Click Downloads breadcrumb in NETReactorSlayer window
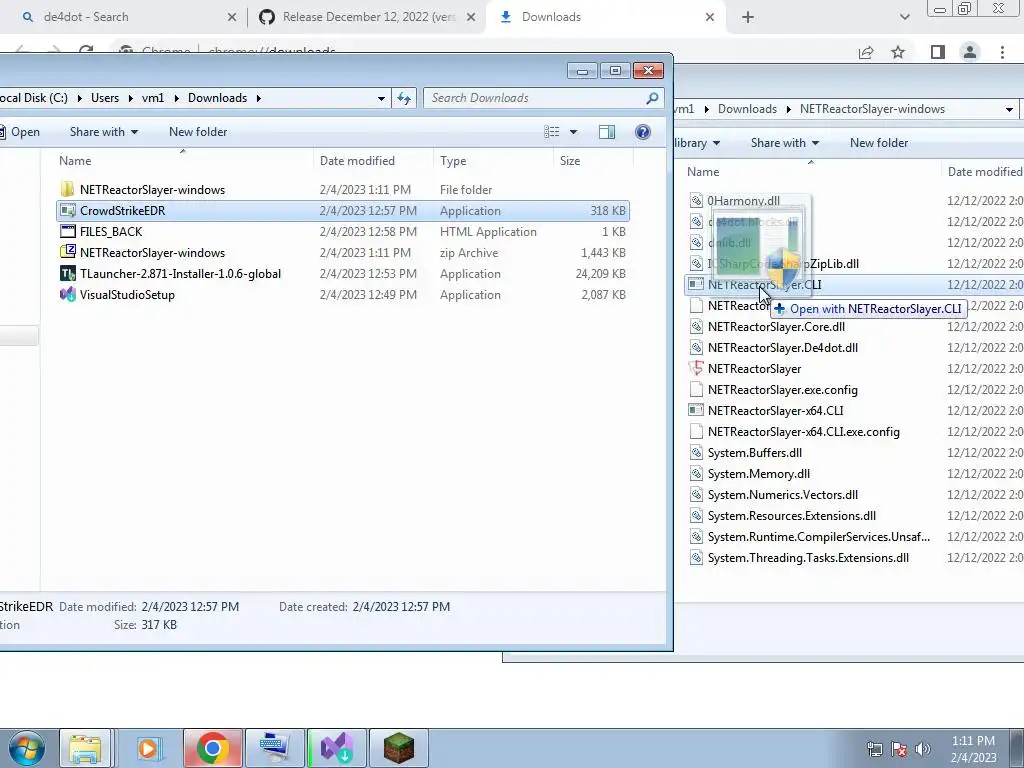 [747, 109]
